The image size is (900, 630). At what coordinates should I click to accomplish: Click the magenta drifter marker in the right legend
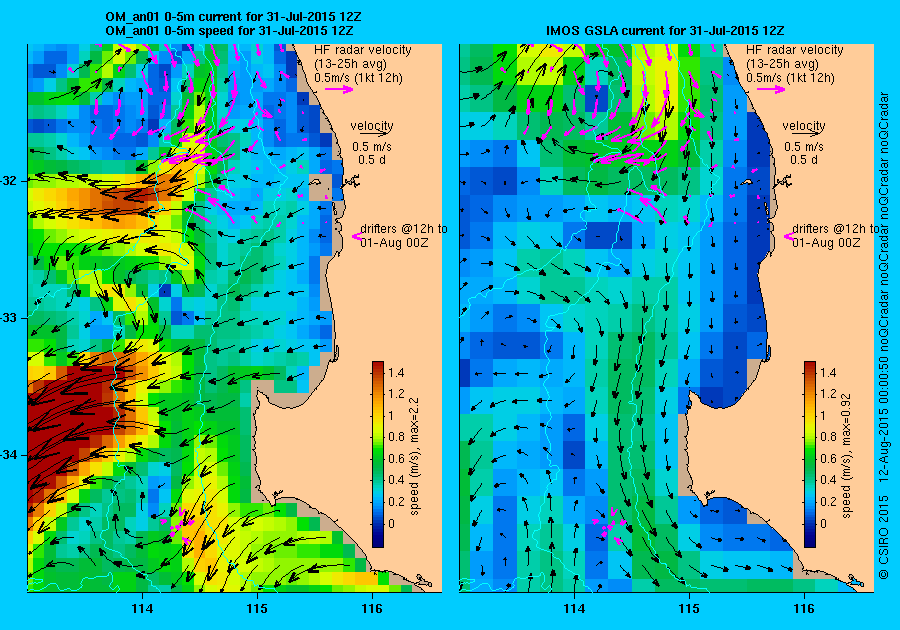coord(788,236)
